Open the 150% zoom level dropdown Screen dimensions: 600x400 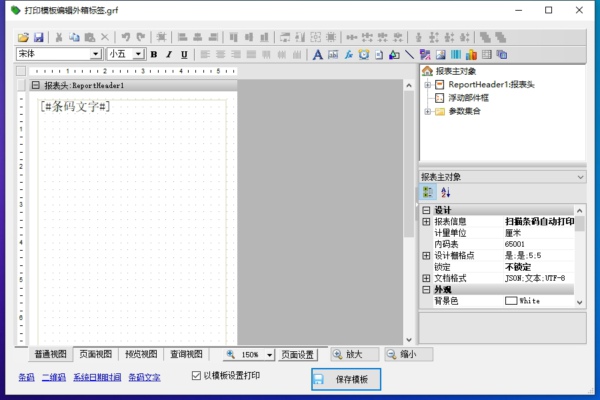click(269, 355)
